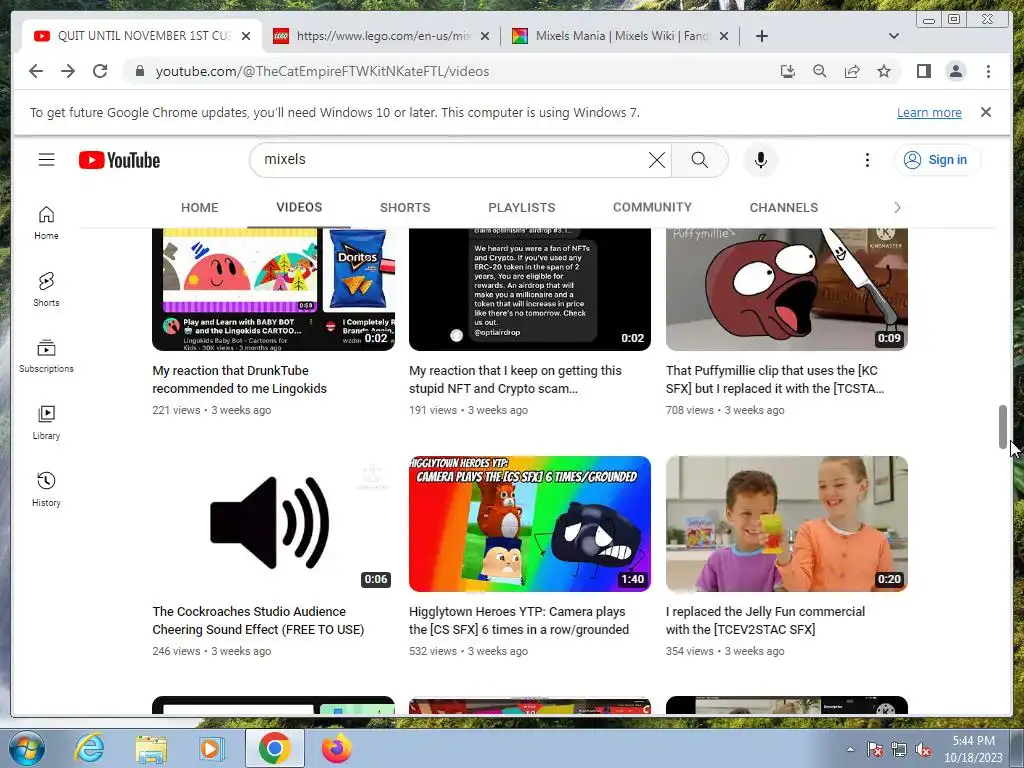
Task: Share this page icon
Action: [x=852, y=71]
